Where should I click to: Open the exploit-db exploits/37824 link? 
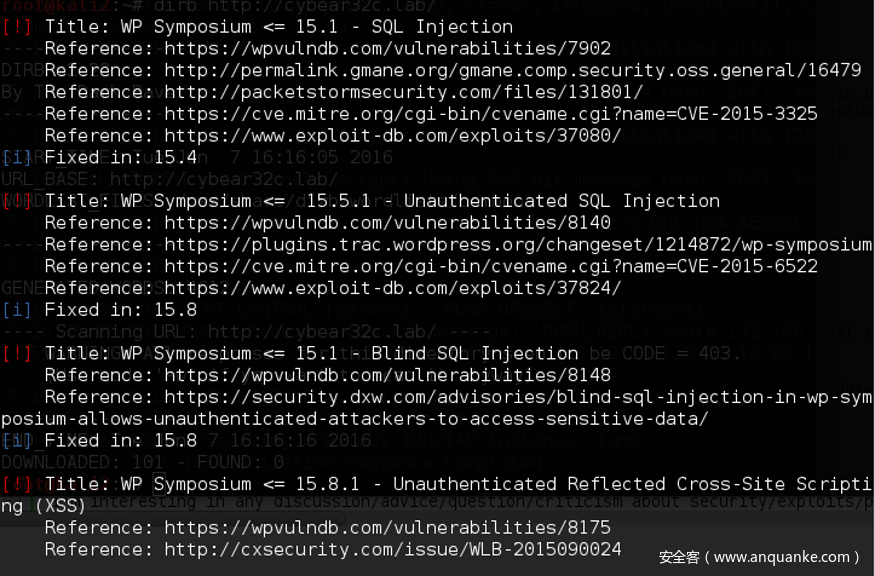click(x=393, y=288)
